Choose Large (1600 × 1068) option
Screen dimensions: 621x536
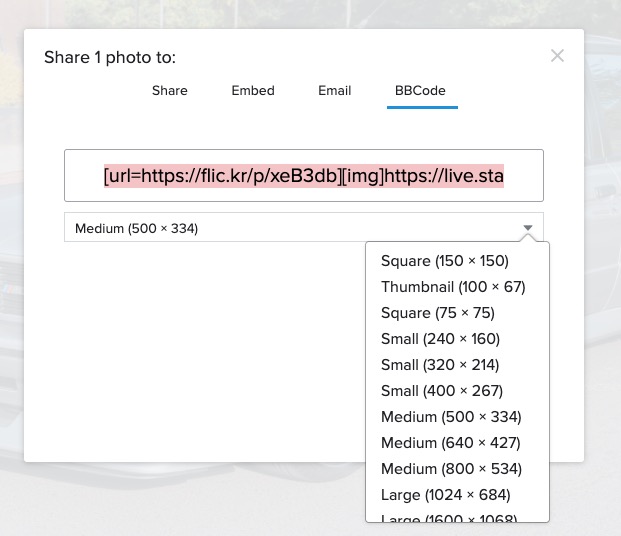[449, 518]
